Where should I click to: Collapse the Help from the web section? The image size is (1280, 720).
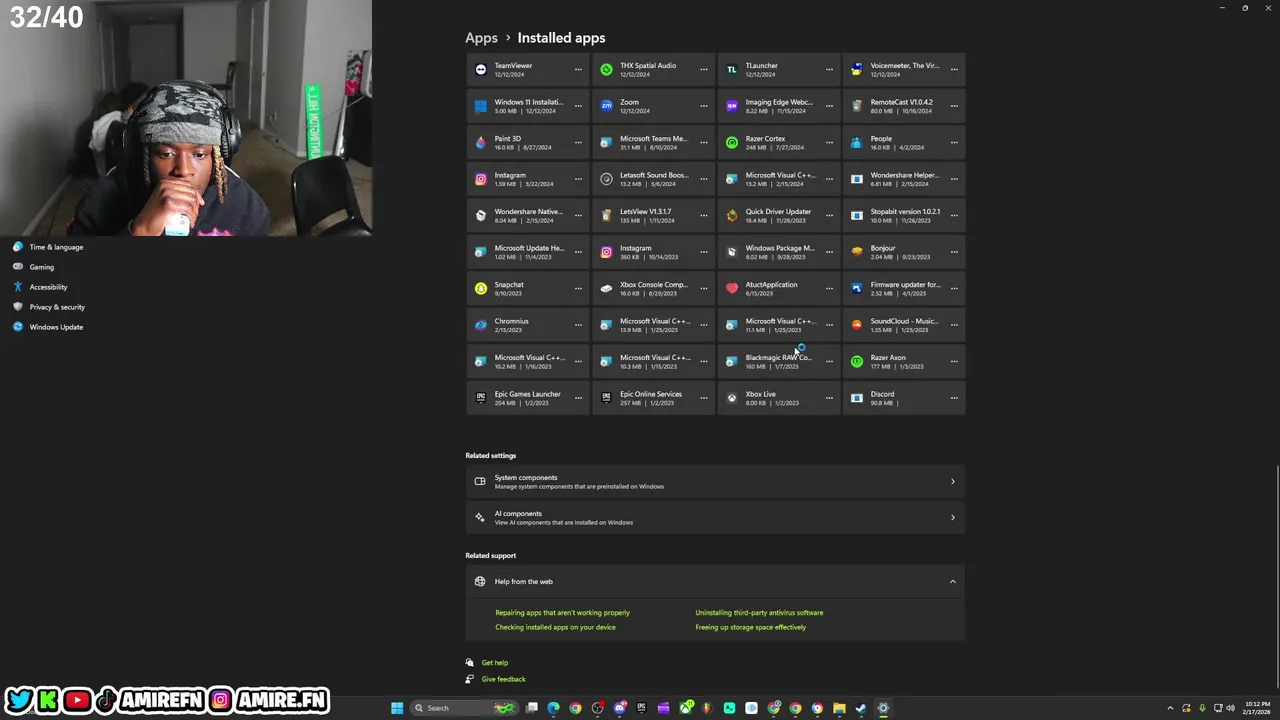tap(952, 581)
